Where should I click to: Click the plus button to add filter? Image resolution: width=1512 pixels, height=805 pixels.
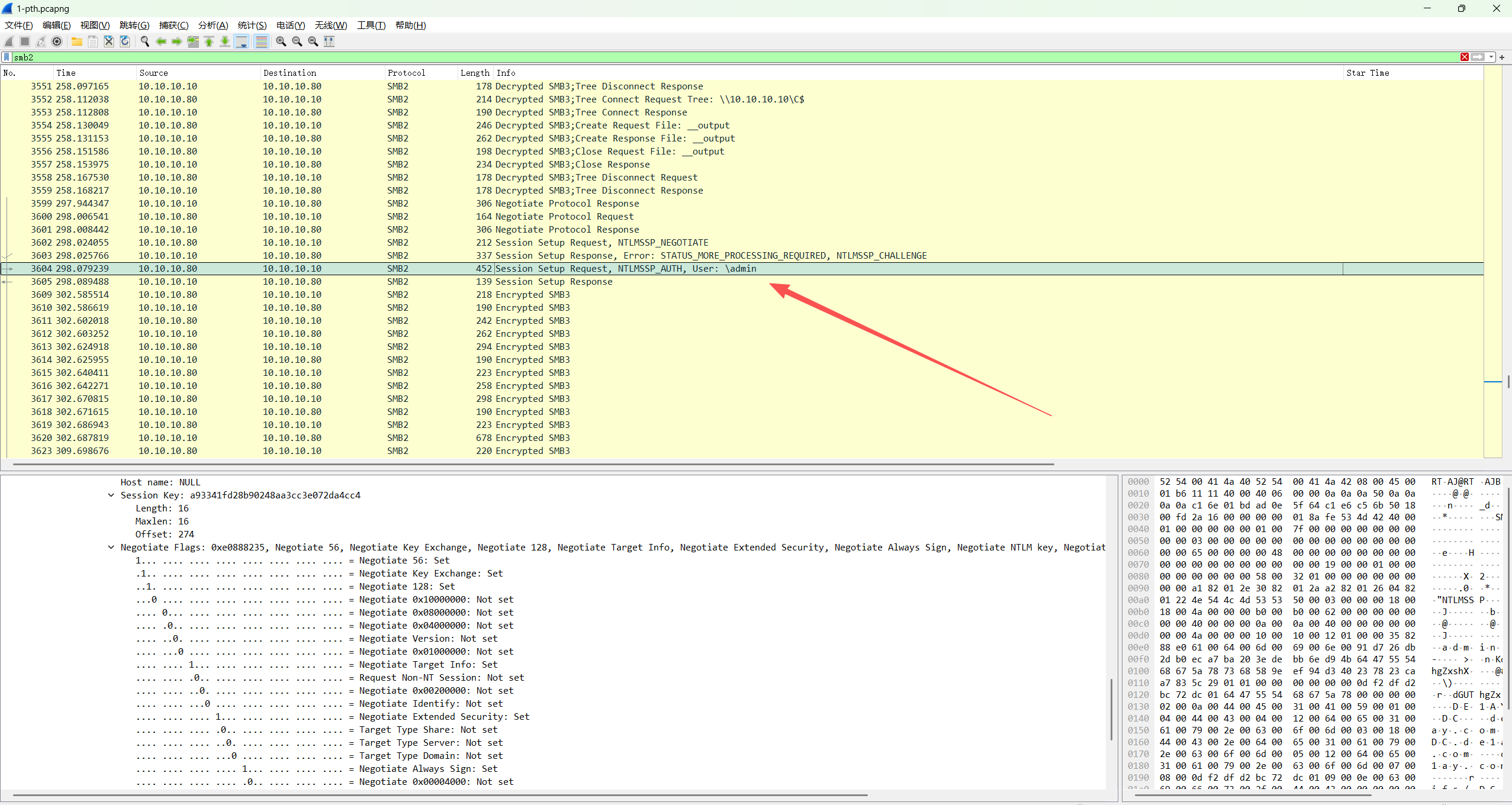coord(1503,57)
